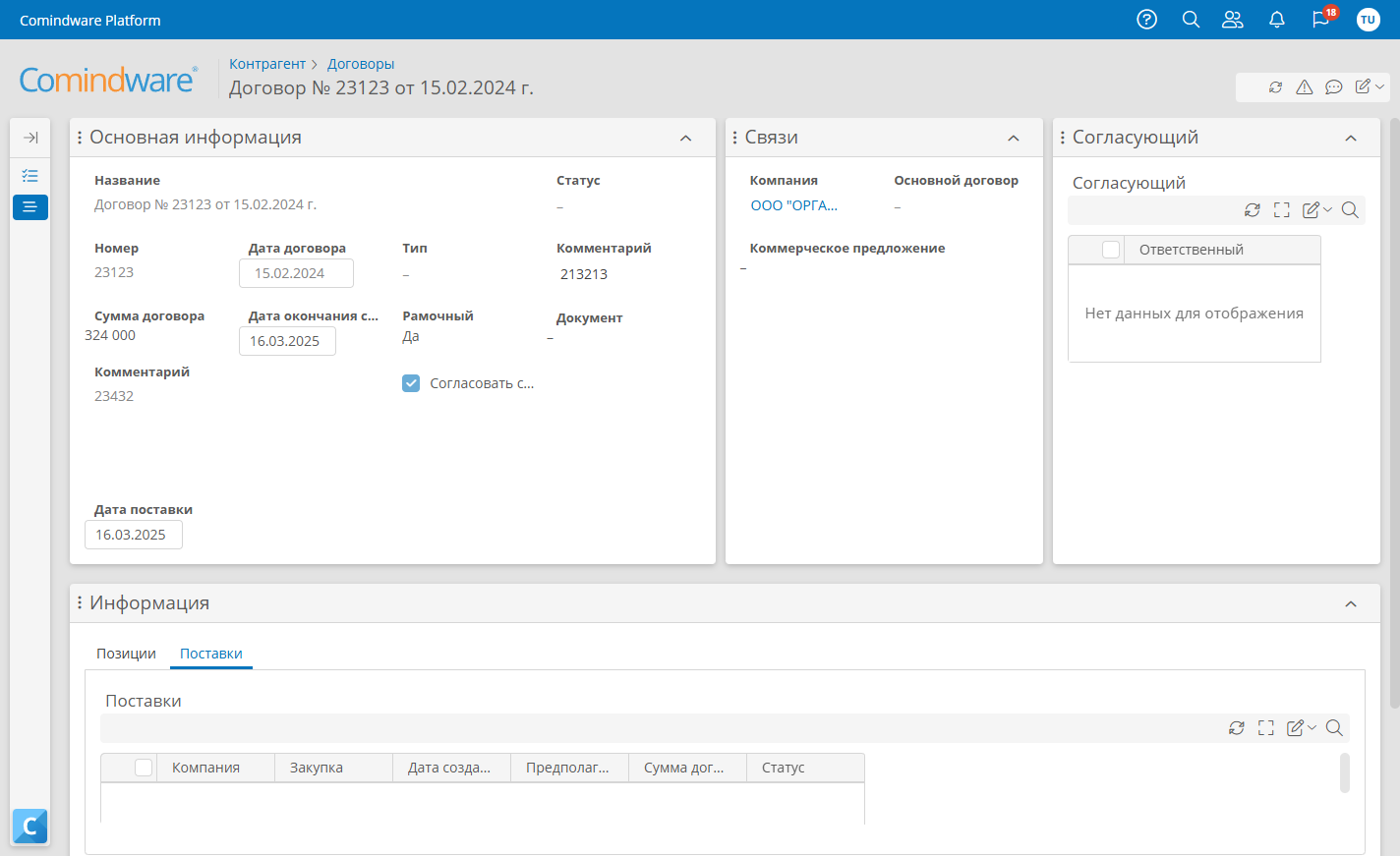Open global search in top bar
Viewport: 1400px width, 856px height.
pos(1191,20)
